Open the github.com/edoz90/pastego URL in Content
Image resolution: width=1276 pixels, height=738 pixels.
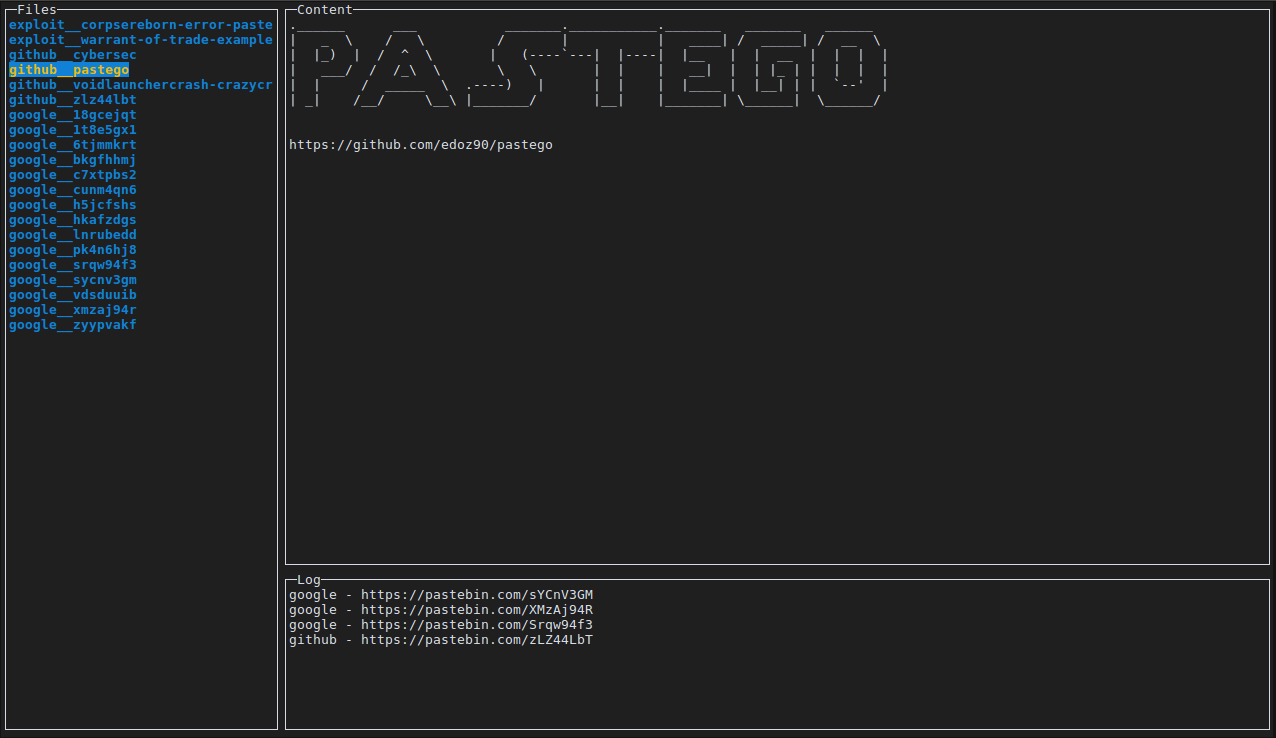click(x=421, y=145)
